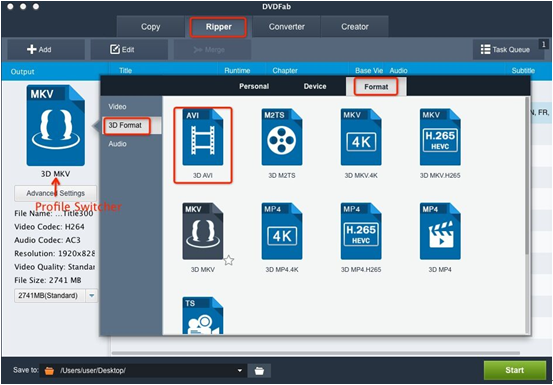Click the Base Vie column header

[x=369, y=71]
